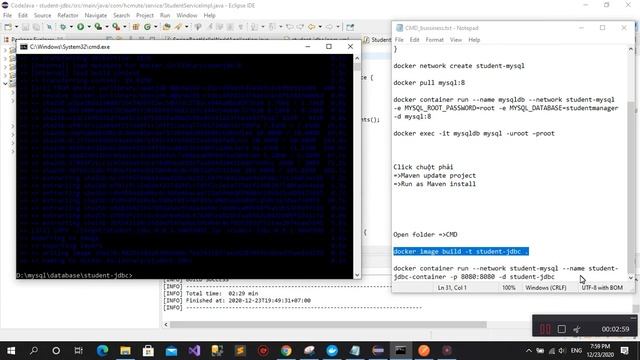The width and height of the screenshot is (640, 360).
Task: Click 'Total time: 02:29 min' console line
Action: tap(222, 293)
